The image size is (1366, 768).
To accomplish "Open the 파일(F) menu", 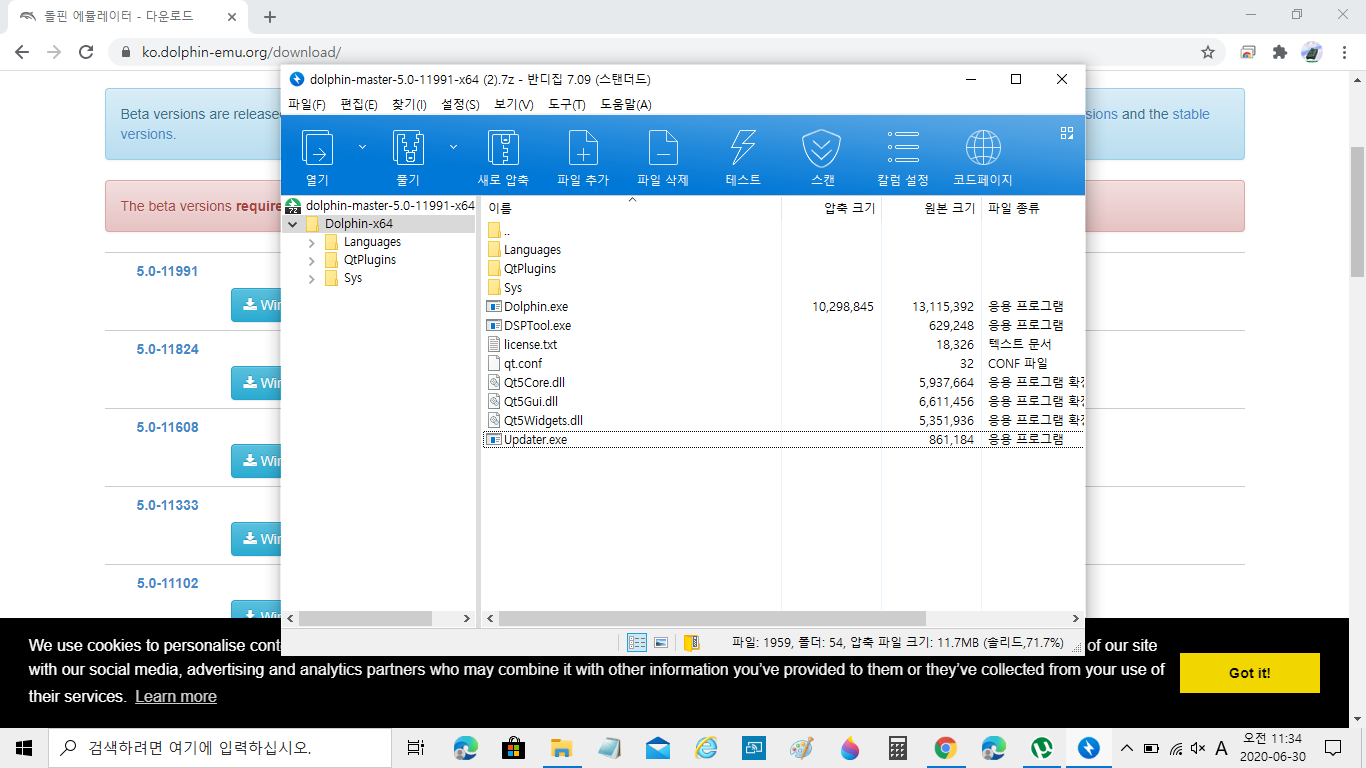I will coord(307,105).
